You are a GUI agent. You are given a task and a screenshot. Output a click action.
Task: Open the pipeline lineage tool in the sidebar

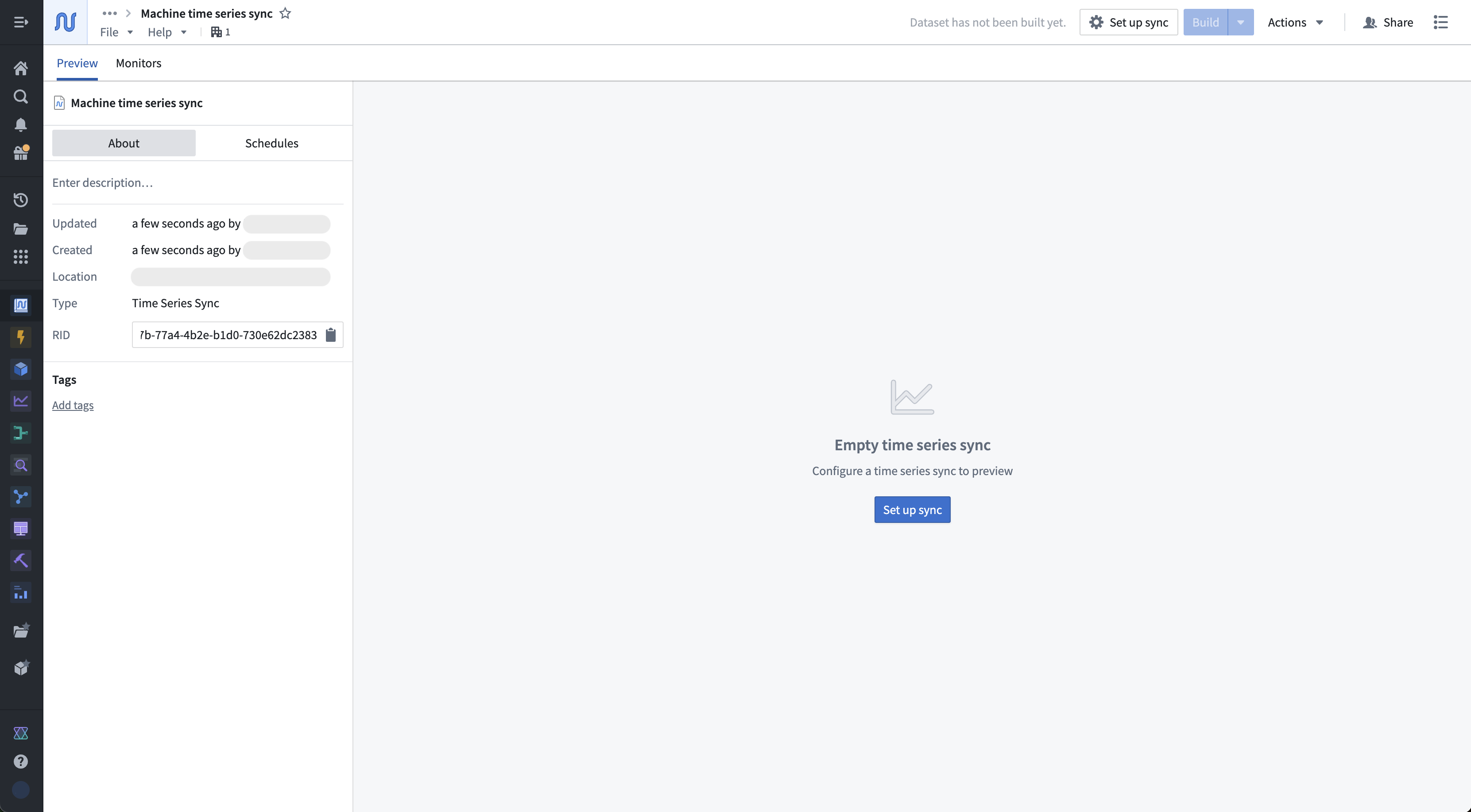tap(20, 433)
